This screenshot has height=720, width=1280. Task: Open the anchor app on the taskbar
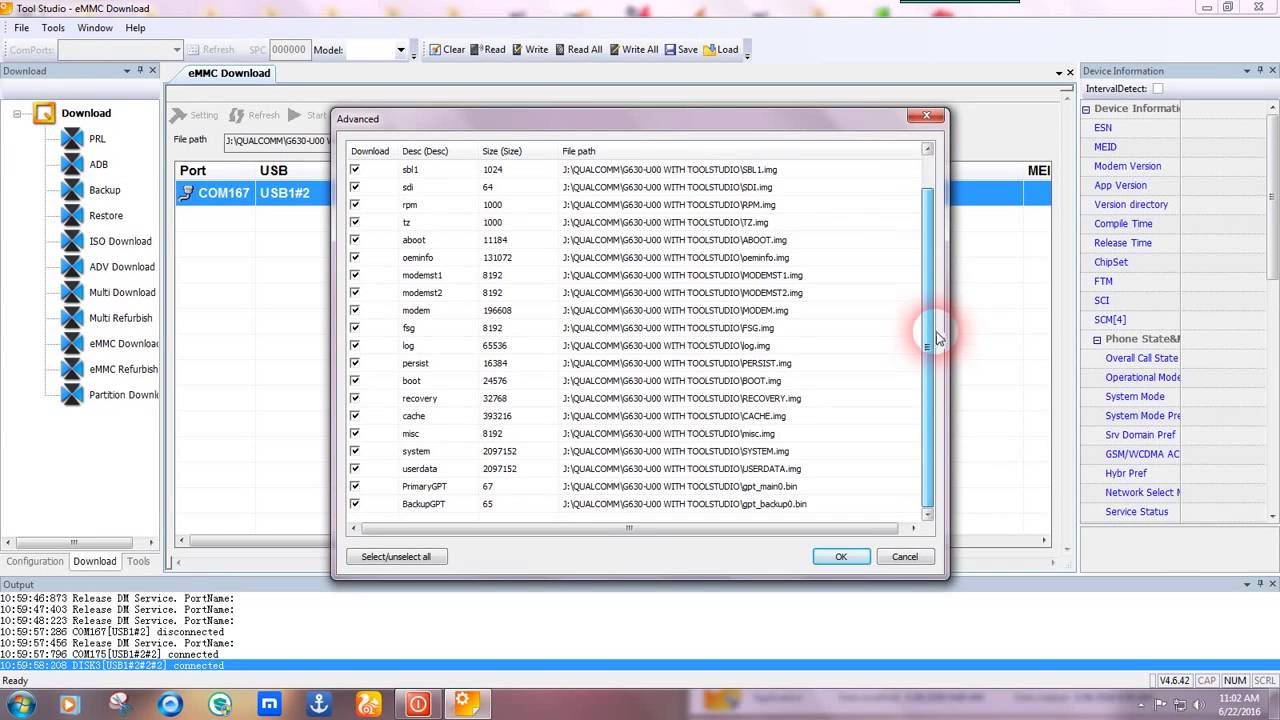point(318,704)
